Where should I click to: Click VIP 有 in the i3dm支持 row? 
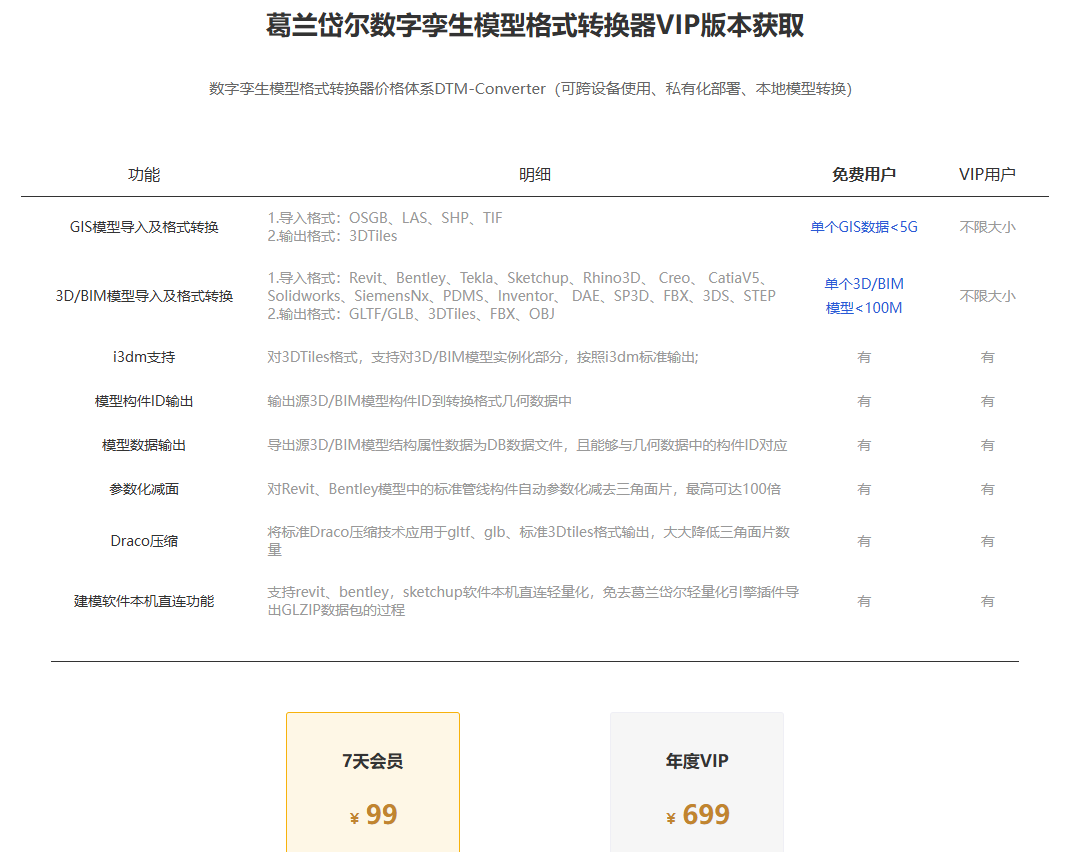987,357
